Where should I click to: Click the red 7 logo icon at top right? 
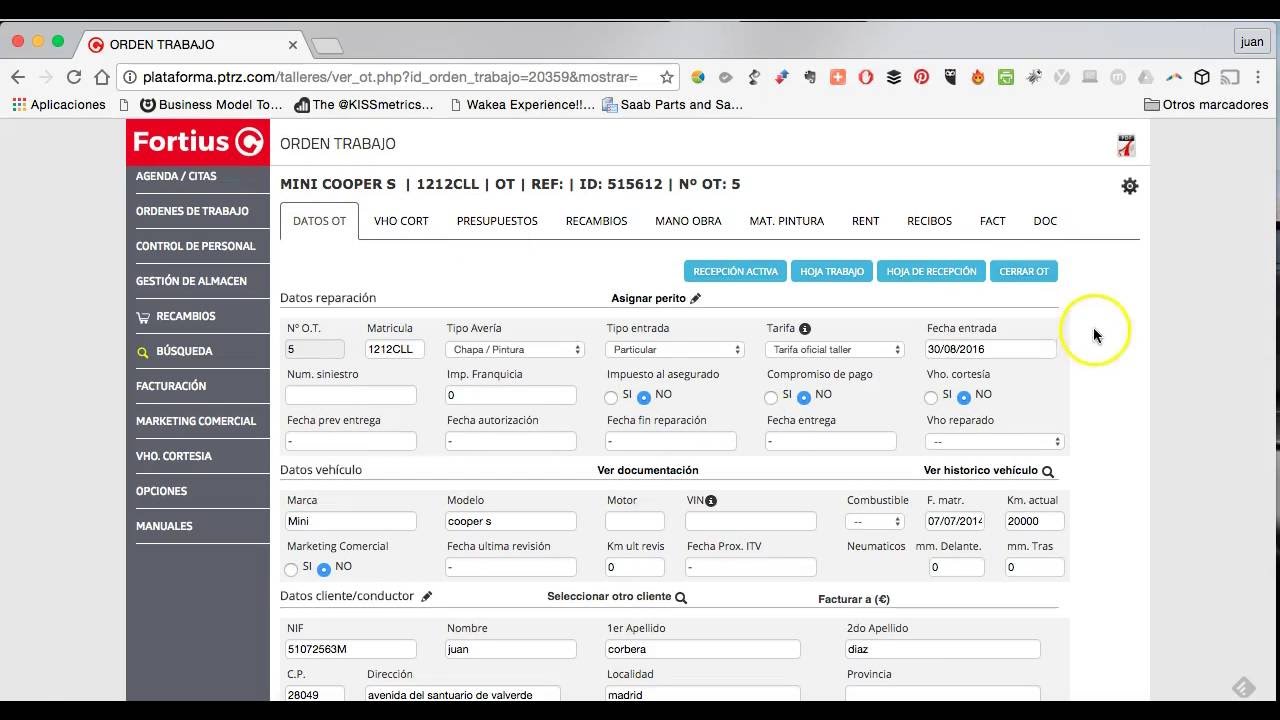tap(1126, 145)
